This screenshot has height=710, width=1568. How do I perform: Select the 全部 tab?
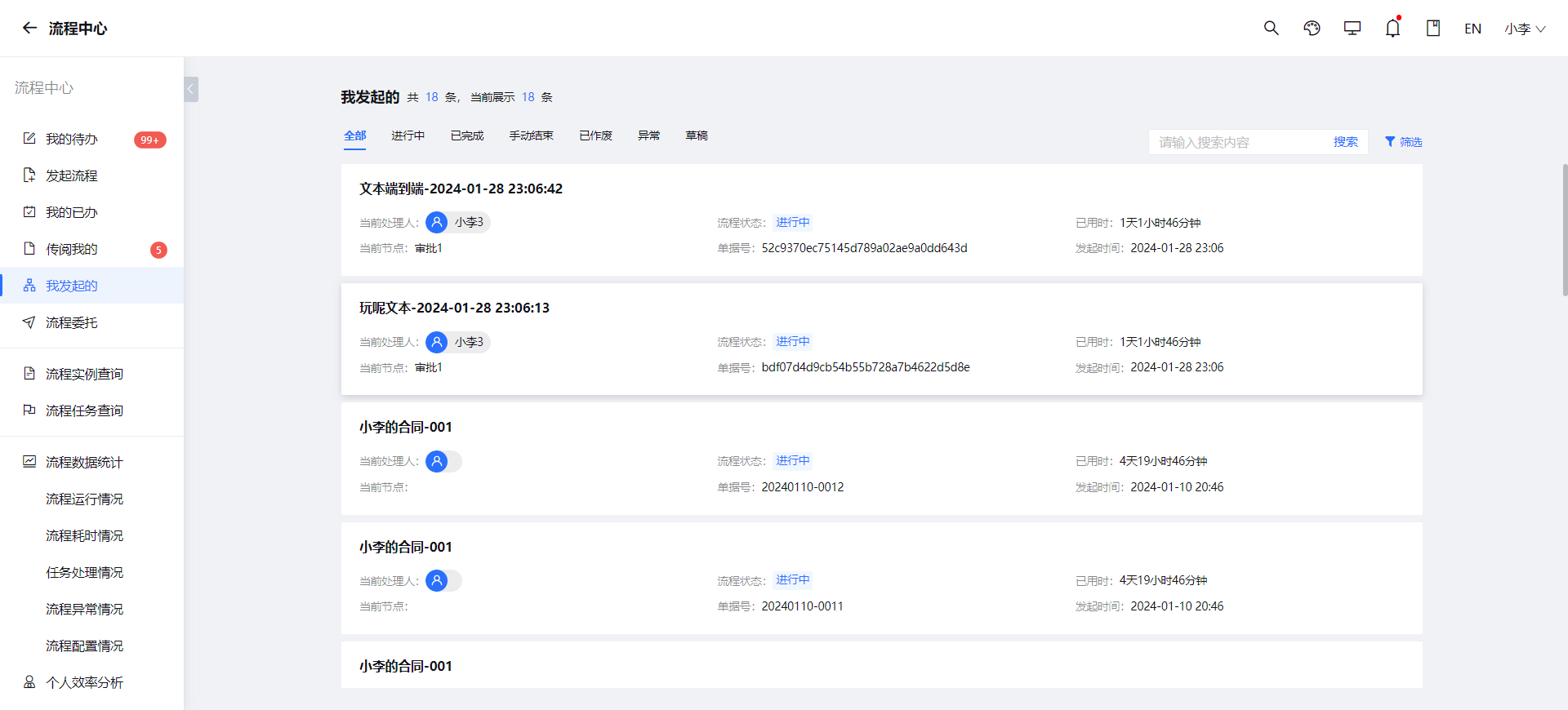coord(355,135)
